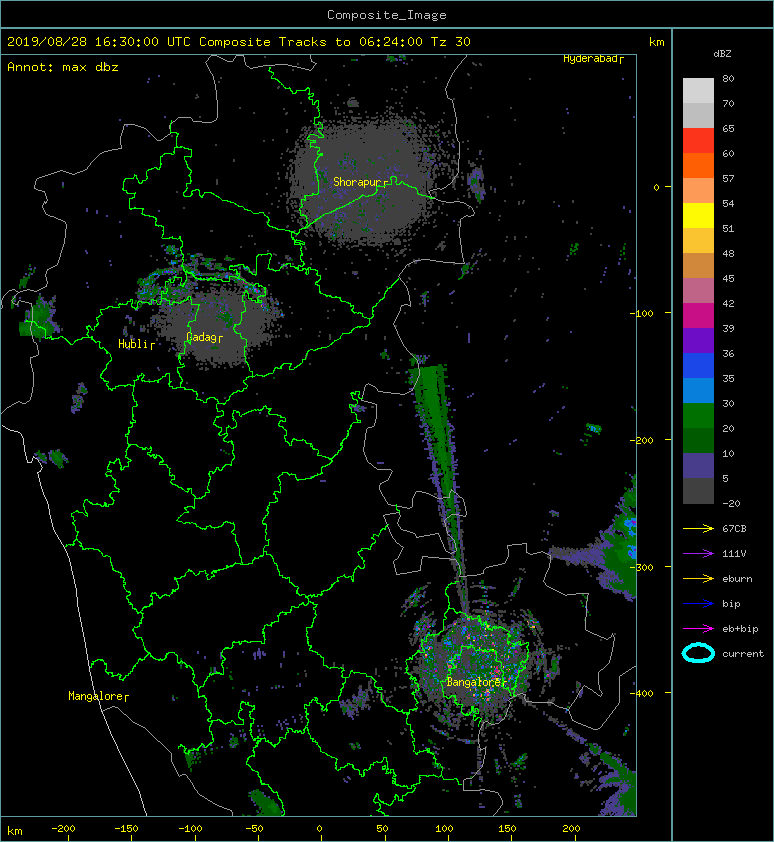Click the eburn arrow legend icon
The height and width of the screenshot is (842, 774).
click(x=698, y=579)
